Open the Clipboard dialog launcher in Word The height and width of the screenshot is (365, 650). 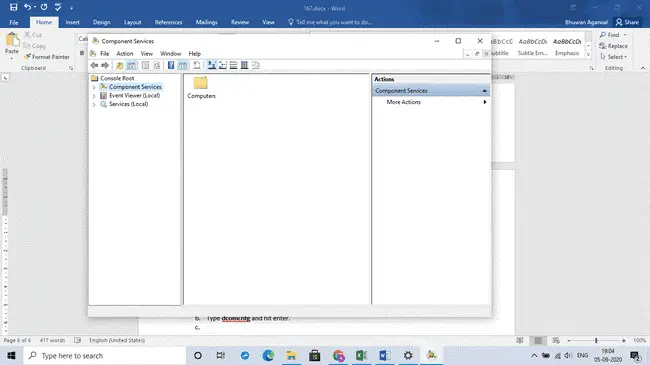point(71,68)
